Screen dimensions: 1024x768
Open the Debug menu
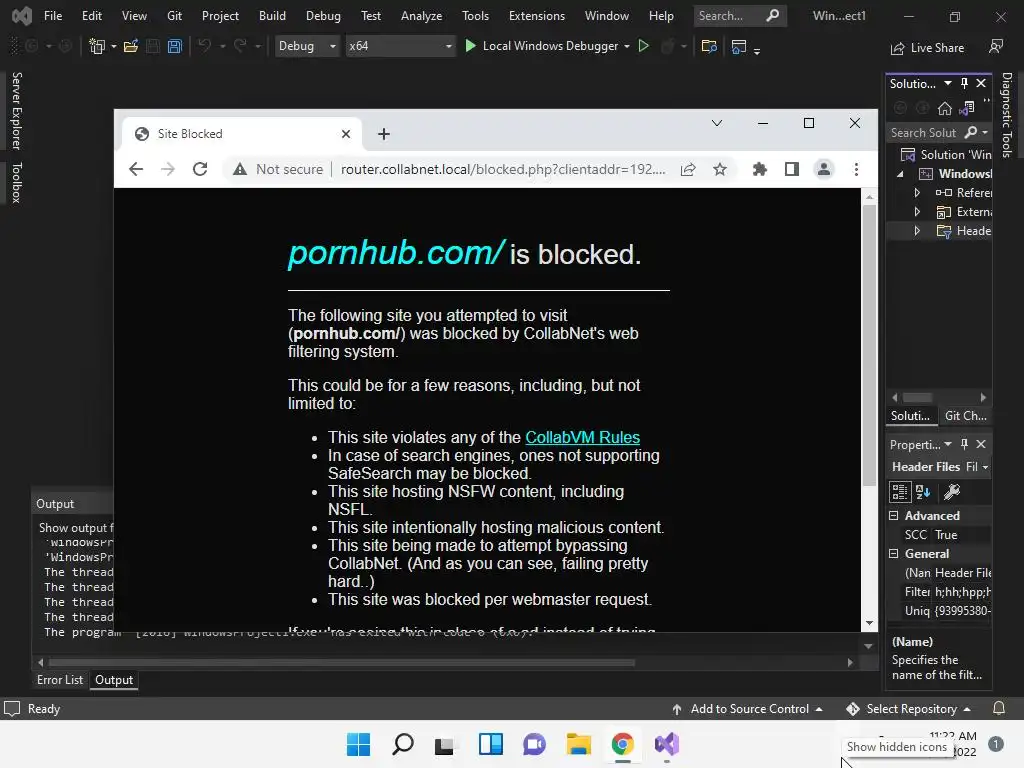tap(323, 16)
